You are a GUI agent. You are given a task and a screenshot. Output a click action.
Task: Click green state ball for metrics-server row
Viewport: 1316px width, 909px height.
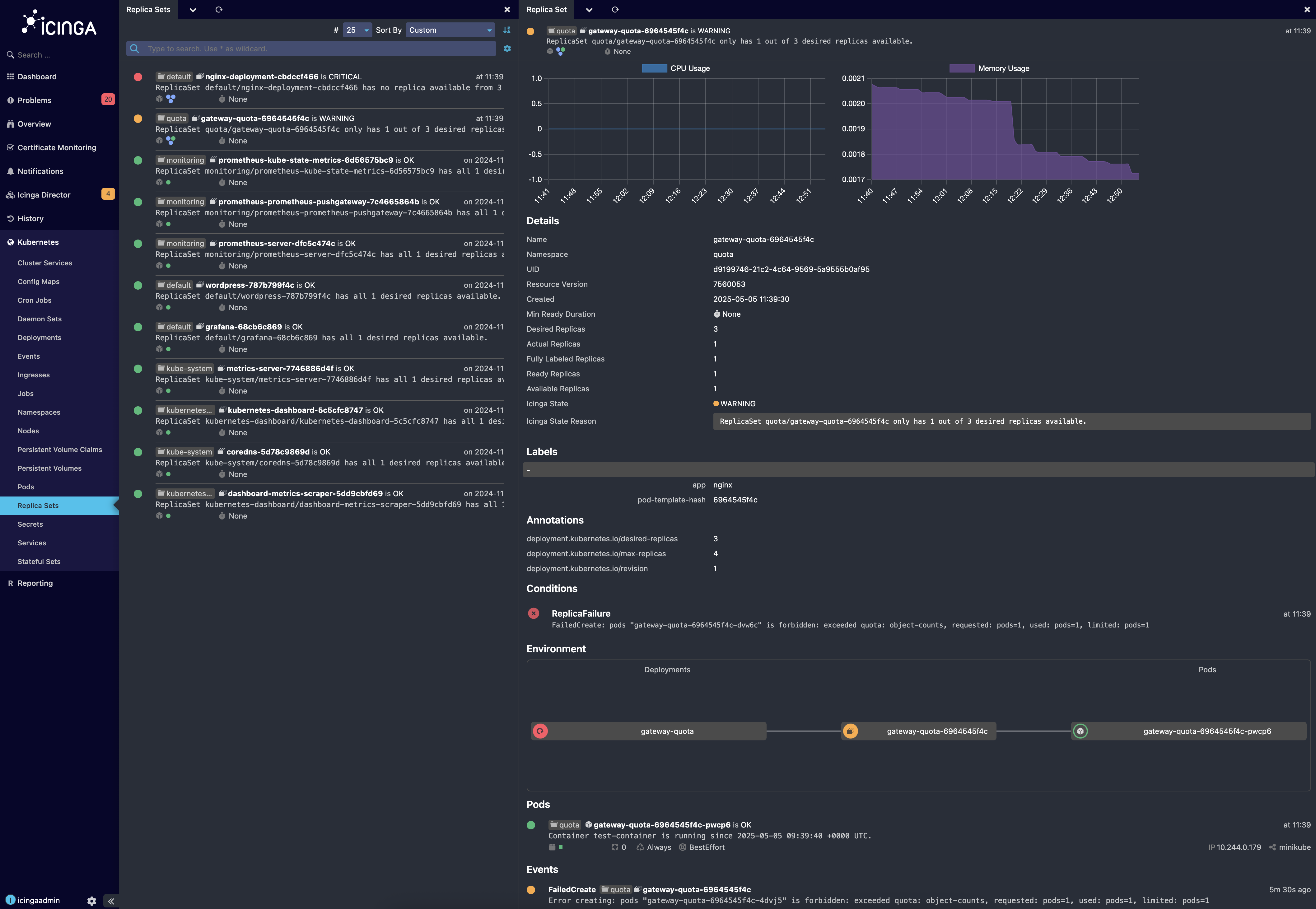(138, 369)
